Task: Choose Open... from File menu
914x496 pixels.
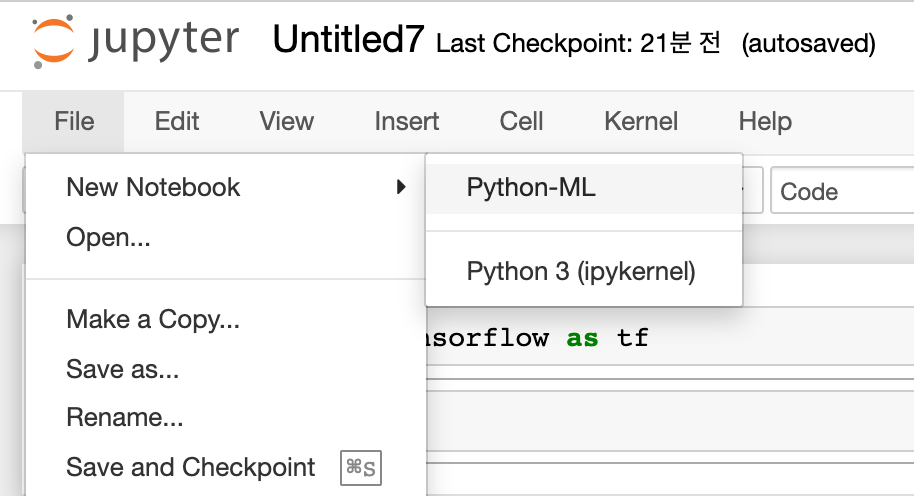Action: (226, 237)
